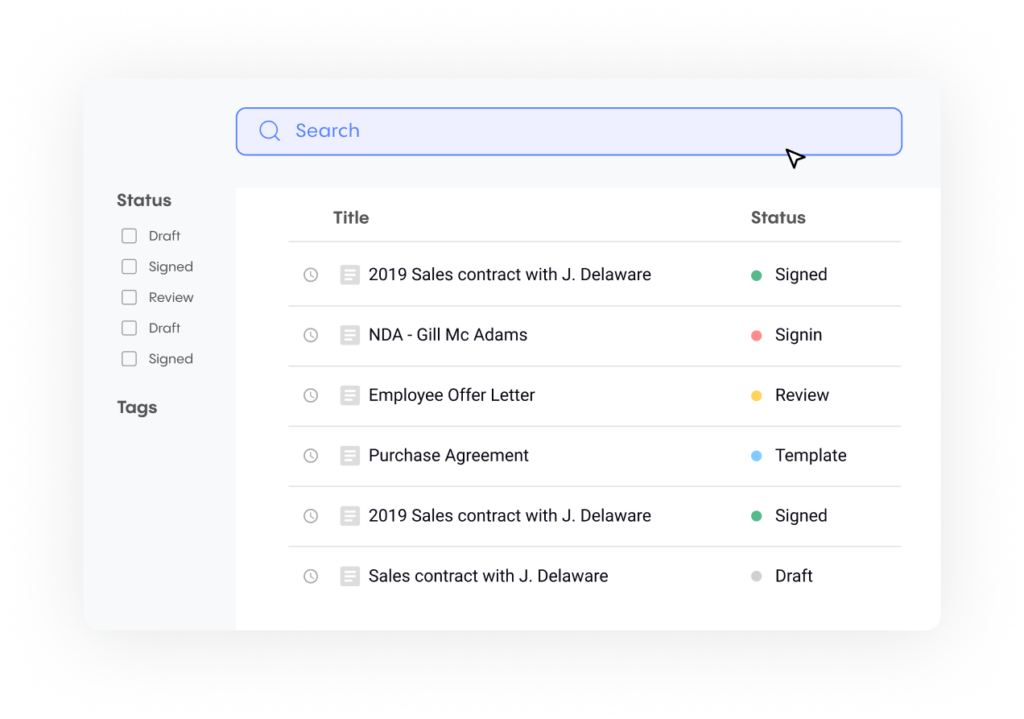Open the Employee Offer Letter document

click(452, 395)
